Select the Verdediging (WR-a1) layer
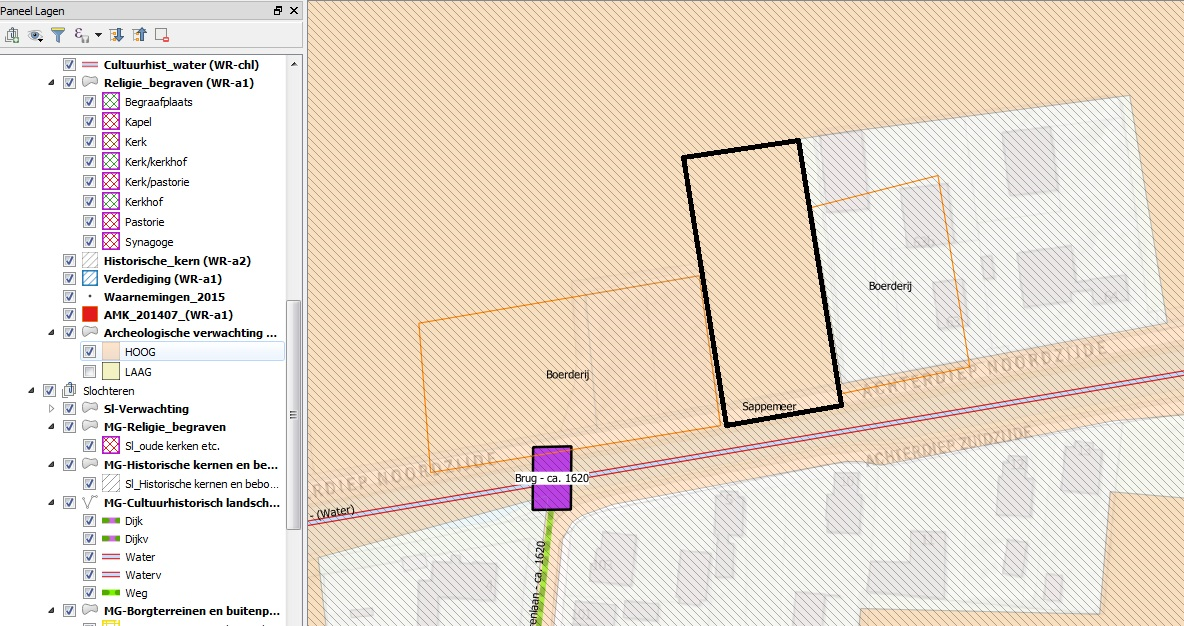 162,279
